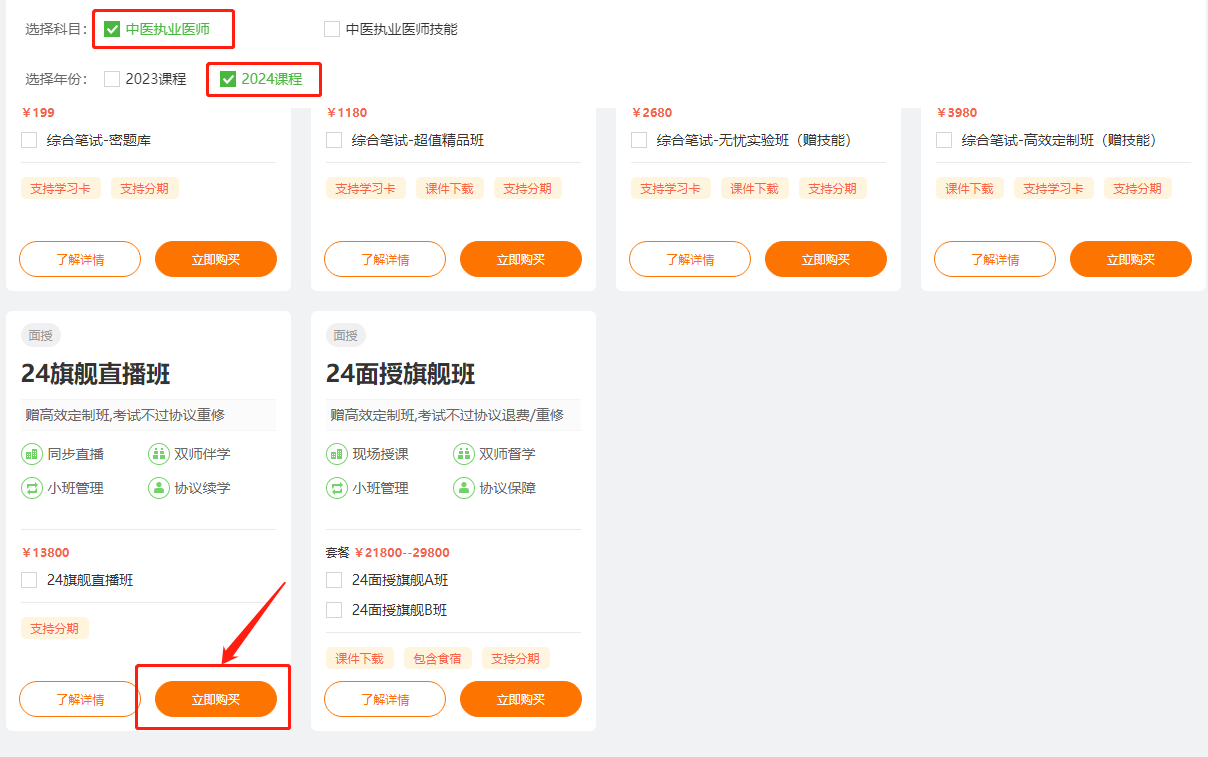Click the 支持分期 tag on 24旗舰直播班
The height and width of the screenshot is (757, 1208).
(x=55, y=627)
